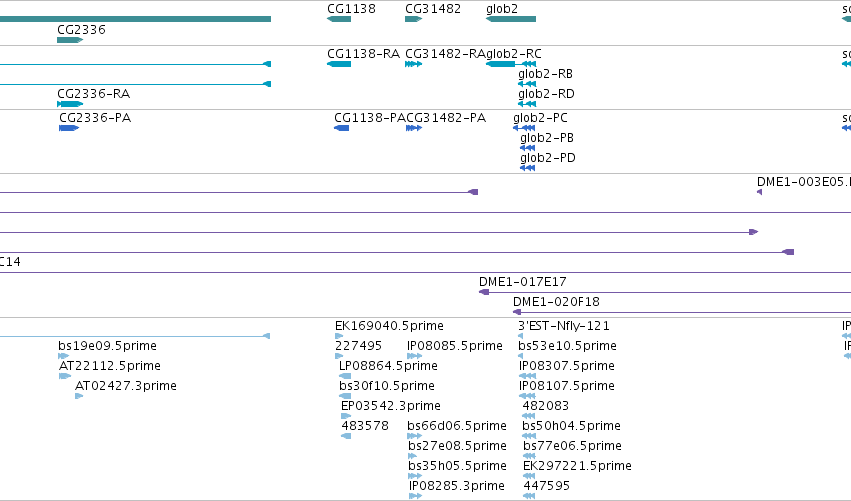Screen dimensions: 851x501
Task: Click the DME1-020F18 clone arrow end
Action: point(517,312)
